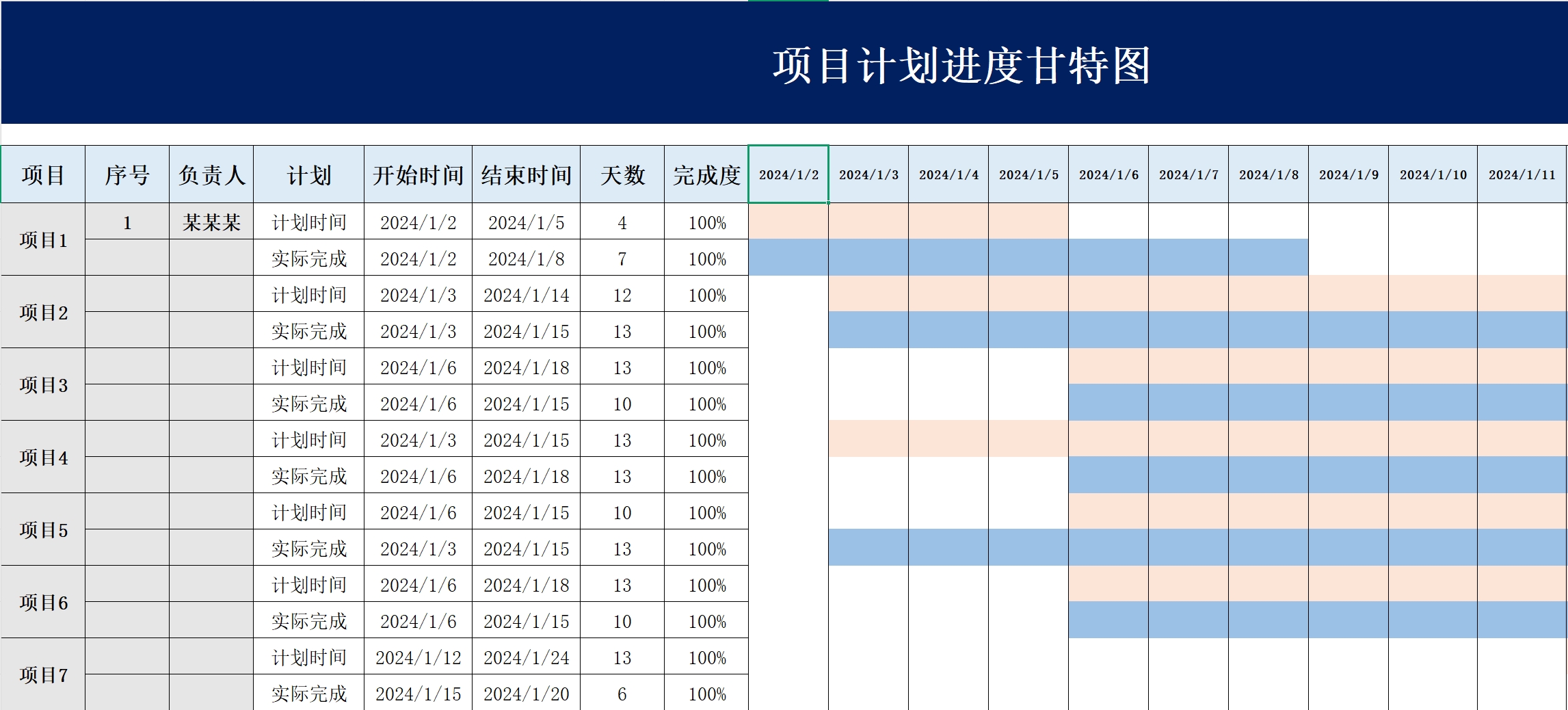
Task: Select 项目3 计划时间 start date 2024/1/6
Action: [418, 367]
